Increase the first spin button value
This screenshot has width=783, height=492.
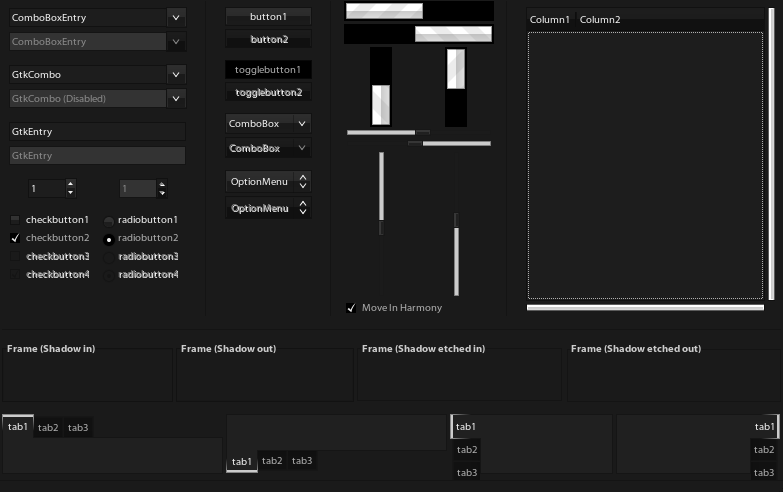(x=70, y=184)
